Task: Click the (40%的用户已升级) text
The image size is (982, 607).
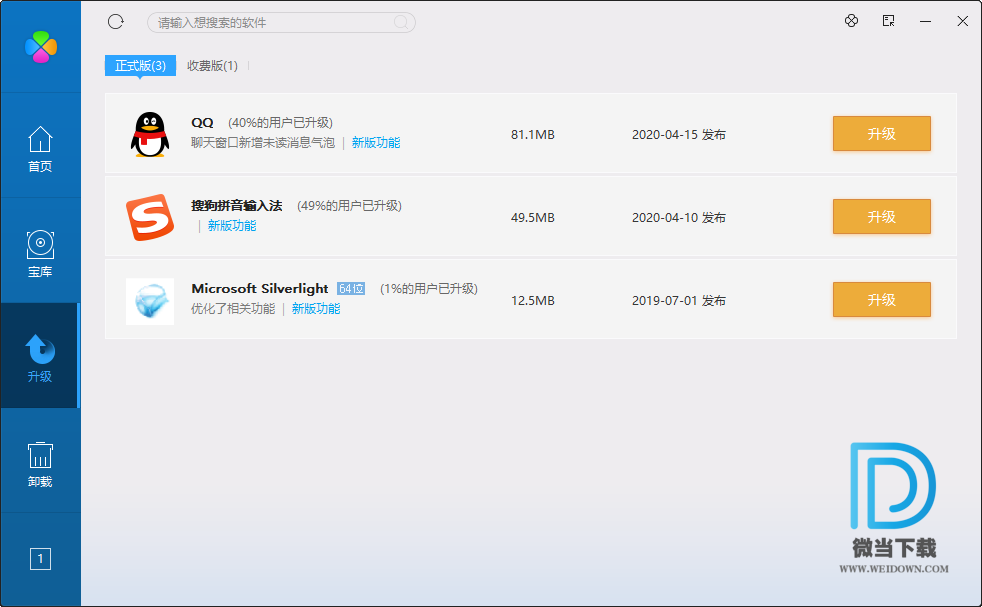Action: click(x=281, y=123)
